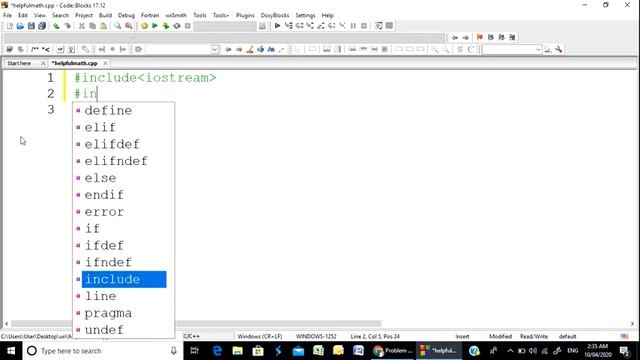Close the Start here tab
This screenshot has width=640, height=360.
click(43, 63)
